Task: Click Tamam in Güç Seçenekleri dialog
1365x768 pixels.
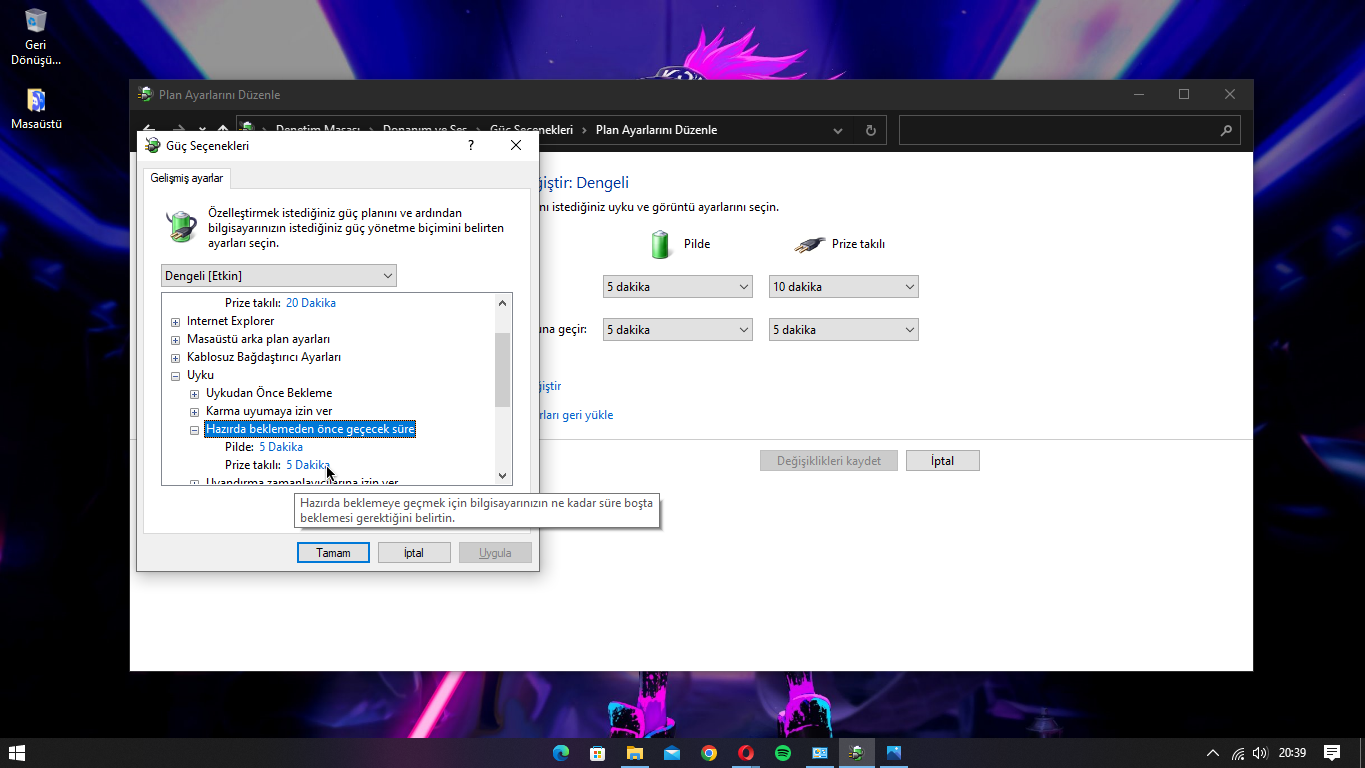Action: pyautogui.click(x=333, y=553)
